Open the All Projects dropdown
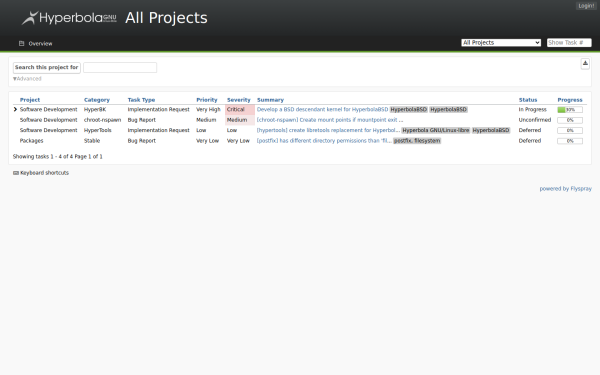The width and height of the screenshot is (600, 375). point(501,42)
